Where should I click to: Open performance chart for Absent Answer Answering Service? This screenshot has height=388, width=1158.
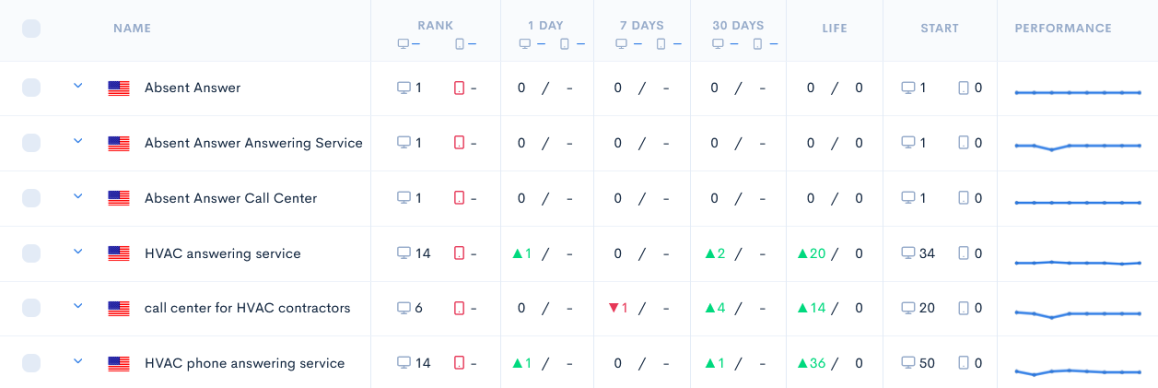click(1079, 146)
